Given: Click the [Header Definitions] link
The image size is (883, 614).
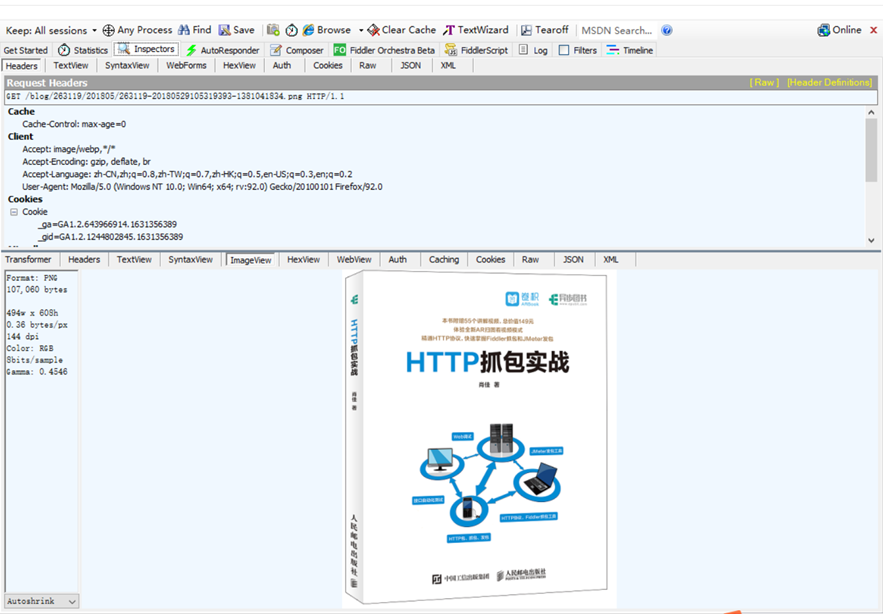Looking at the screenshot, I should click(830, 82).
